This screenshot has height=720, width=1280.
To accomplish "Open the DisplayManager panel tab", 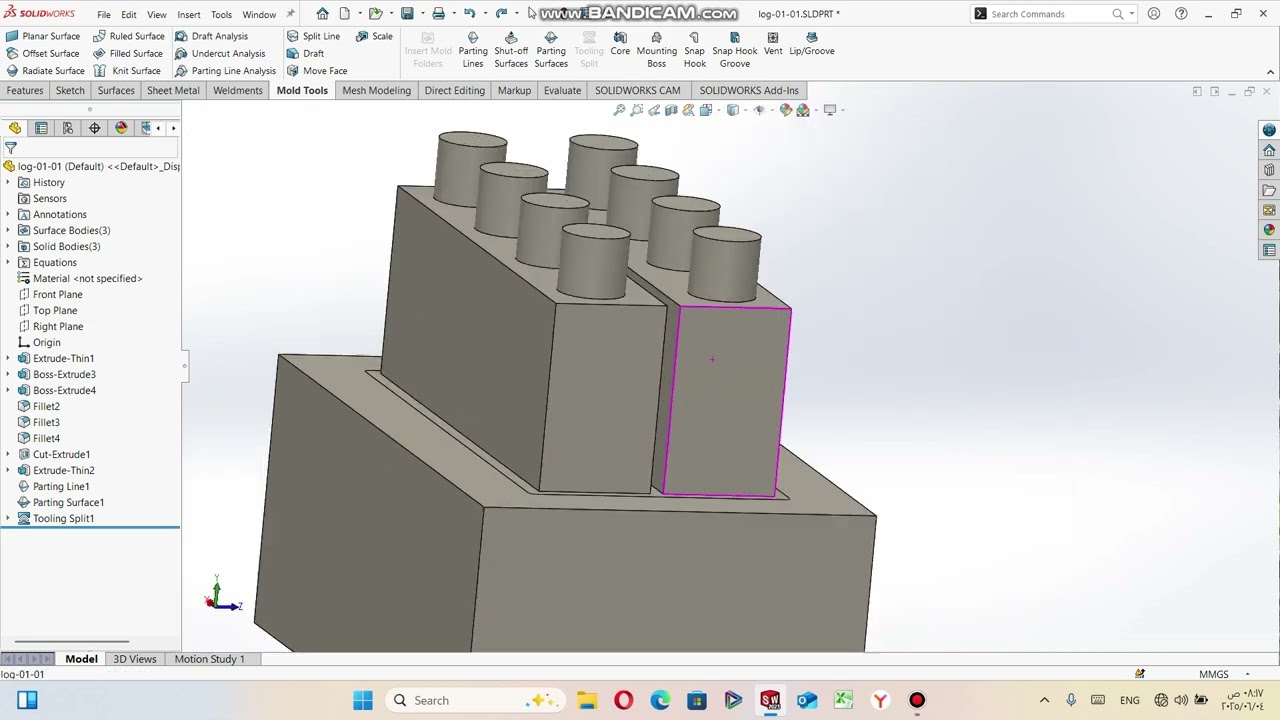I will (x=121, y=128).
